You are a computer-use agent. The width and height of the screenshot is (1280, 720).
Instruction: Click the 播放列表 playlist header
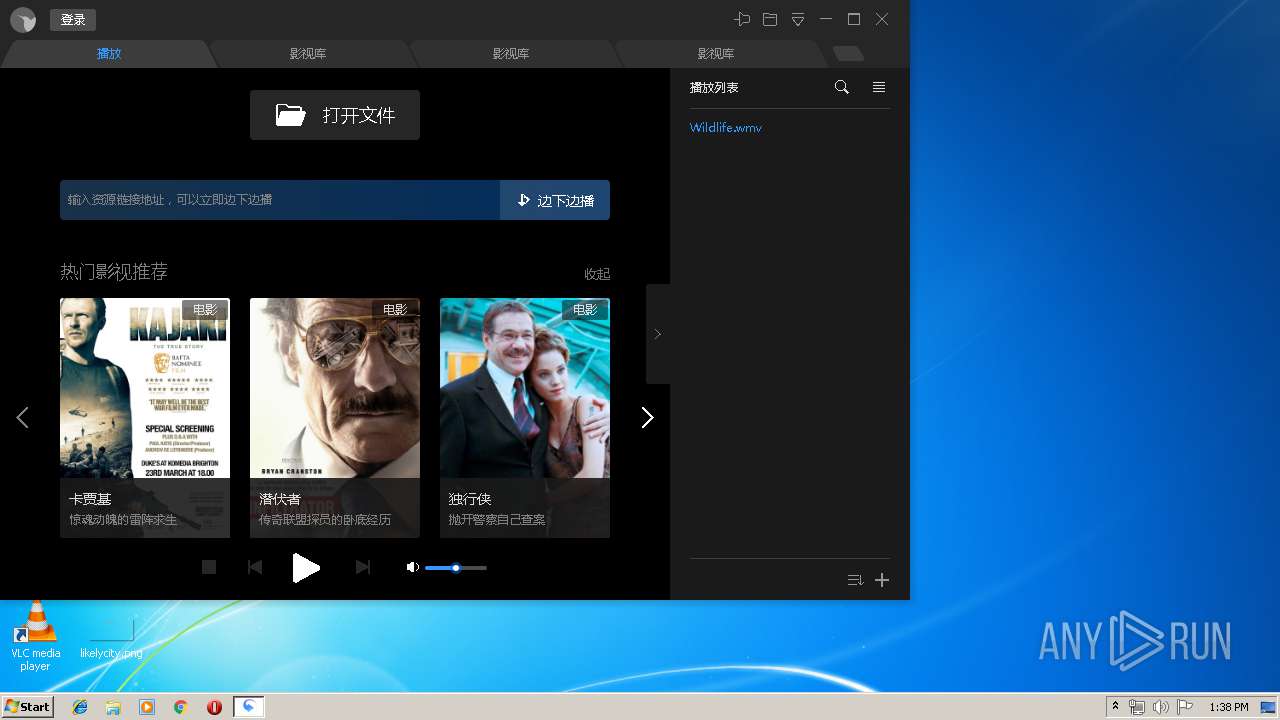(714, 88)
